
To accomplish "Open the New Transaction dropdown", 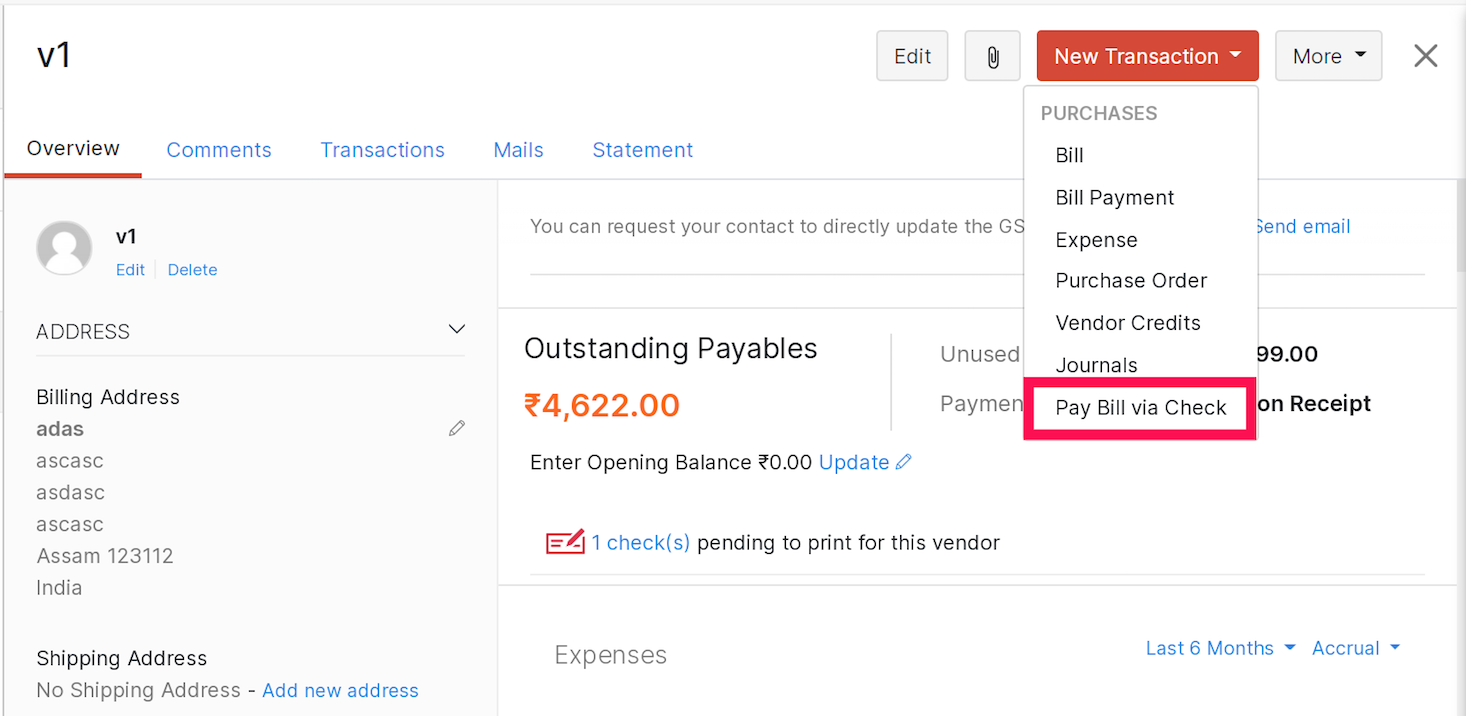I will click(1147, 57).
